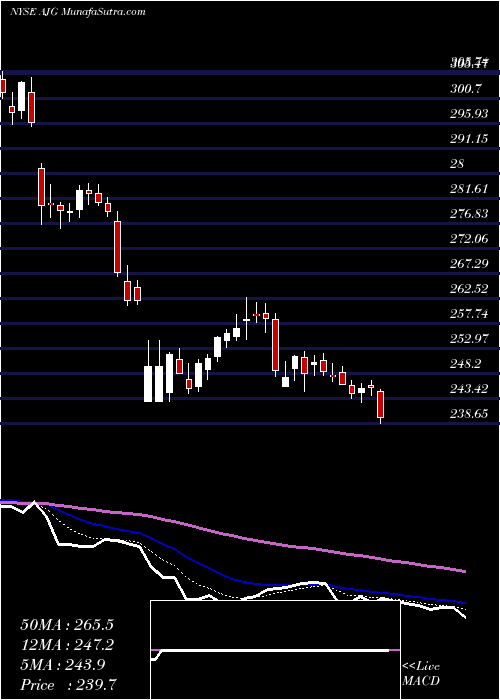
Task: Click the 50MA : 265.5 readout
Action: click(x=67, y=625)
